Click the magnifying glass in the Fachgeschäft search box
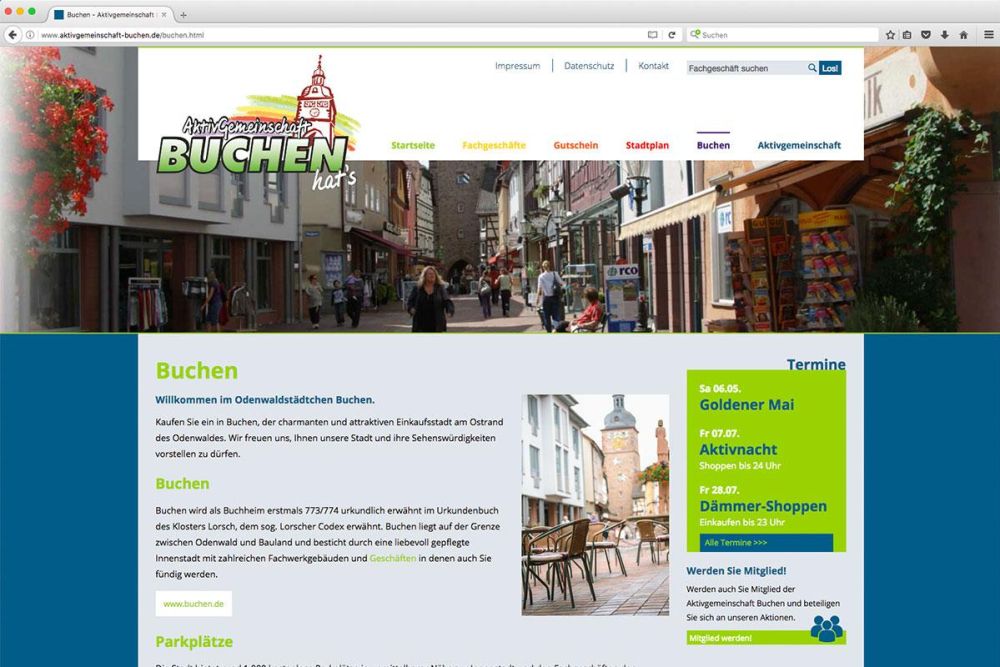This screenshot has height=667, width=1000. [x=812, y=68]
